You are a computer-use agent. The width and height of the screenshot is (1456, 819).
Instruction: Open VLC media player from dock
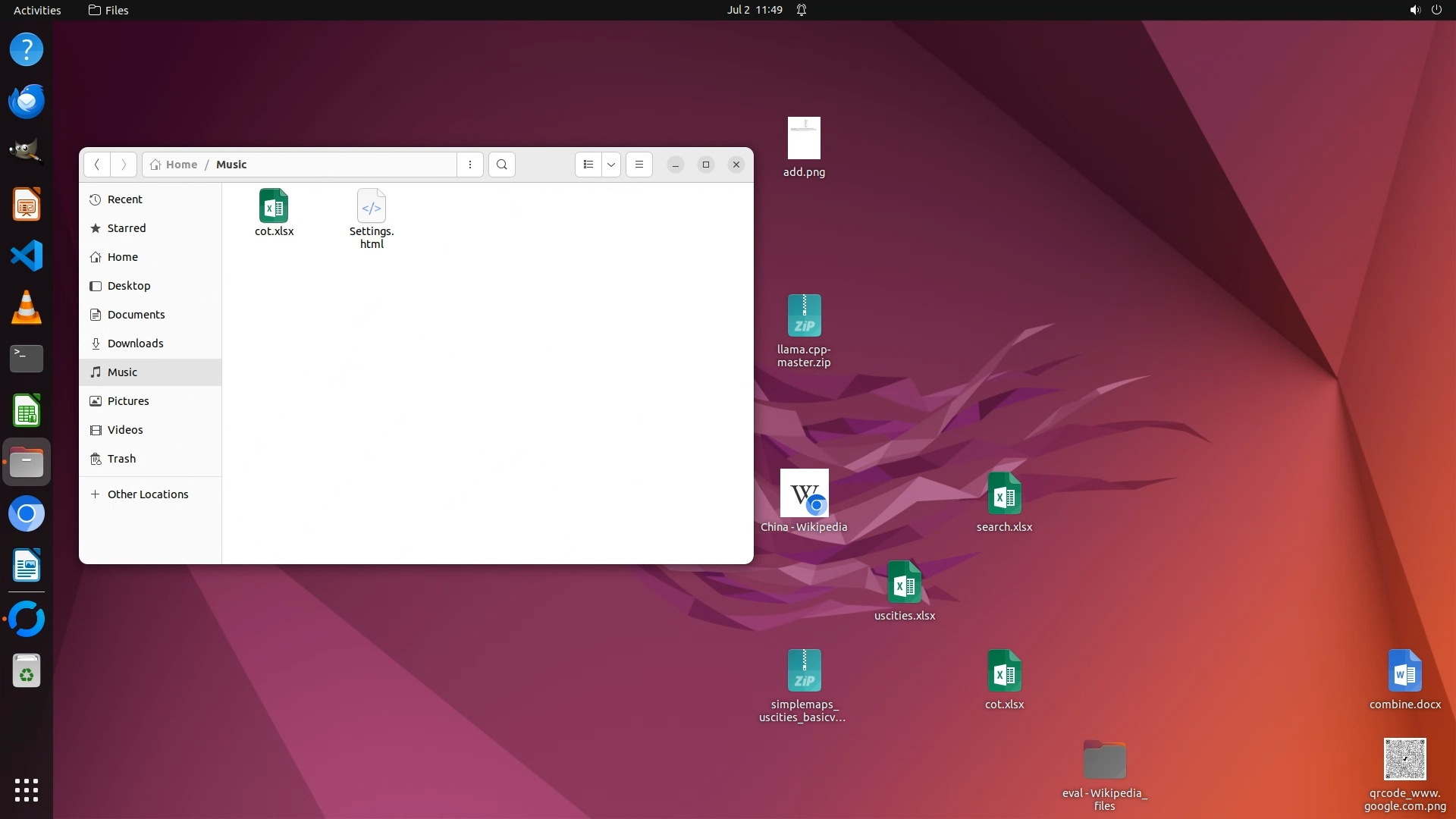[x=27, y=307]
